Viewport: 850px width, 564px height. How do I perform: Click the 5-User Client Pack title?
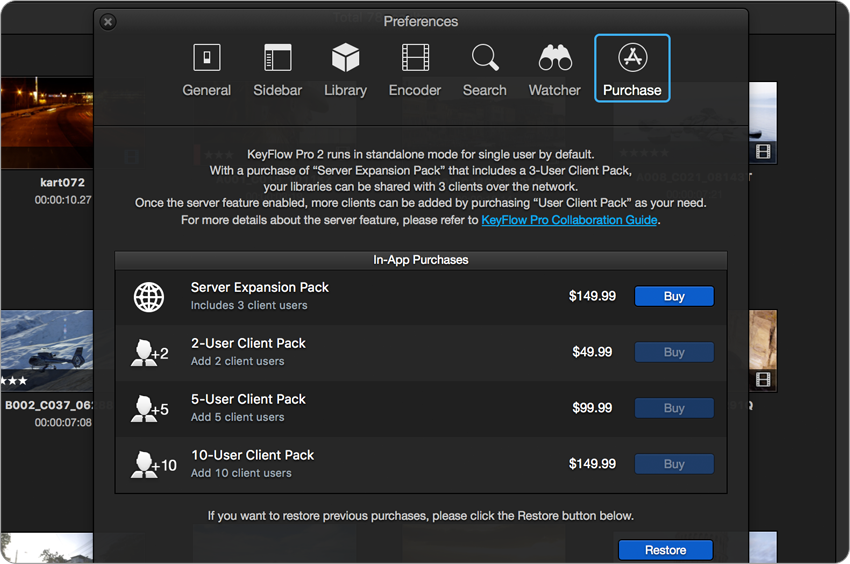click(248, 399)
